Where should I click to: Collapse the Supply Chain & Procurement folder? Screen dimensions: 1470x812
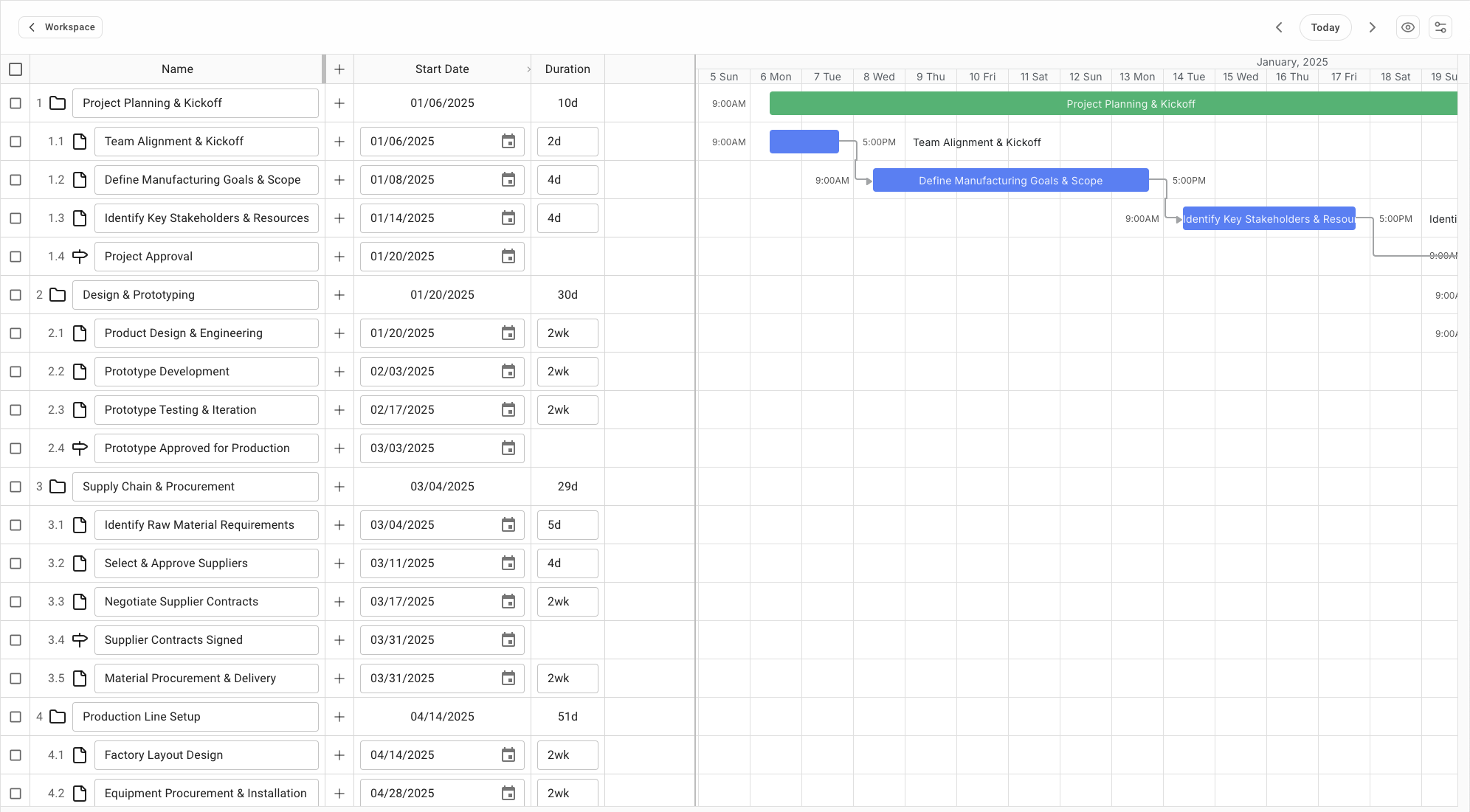(x=58, y=487)
